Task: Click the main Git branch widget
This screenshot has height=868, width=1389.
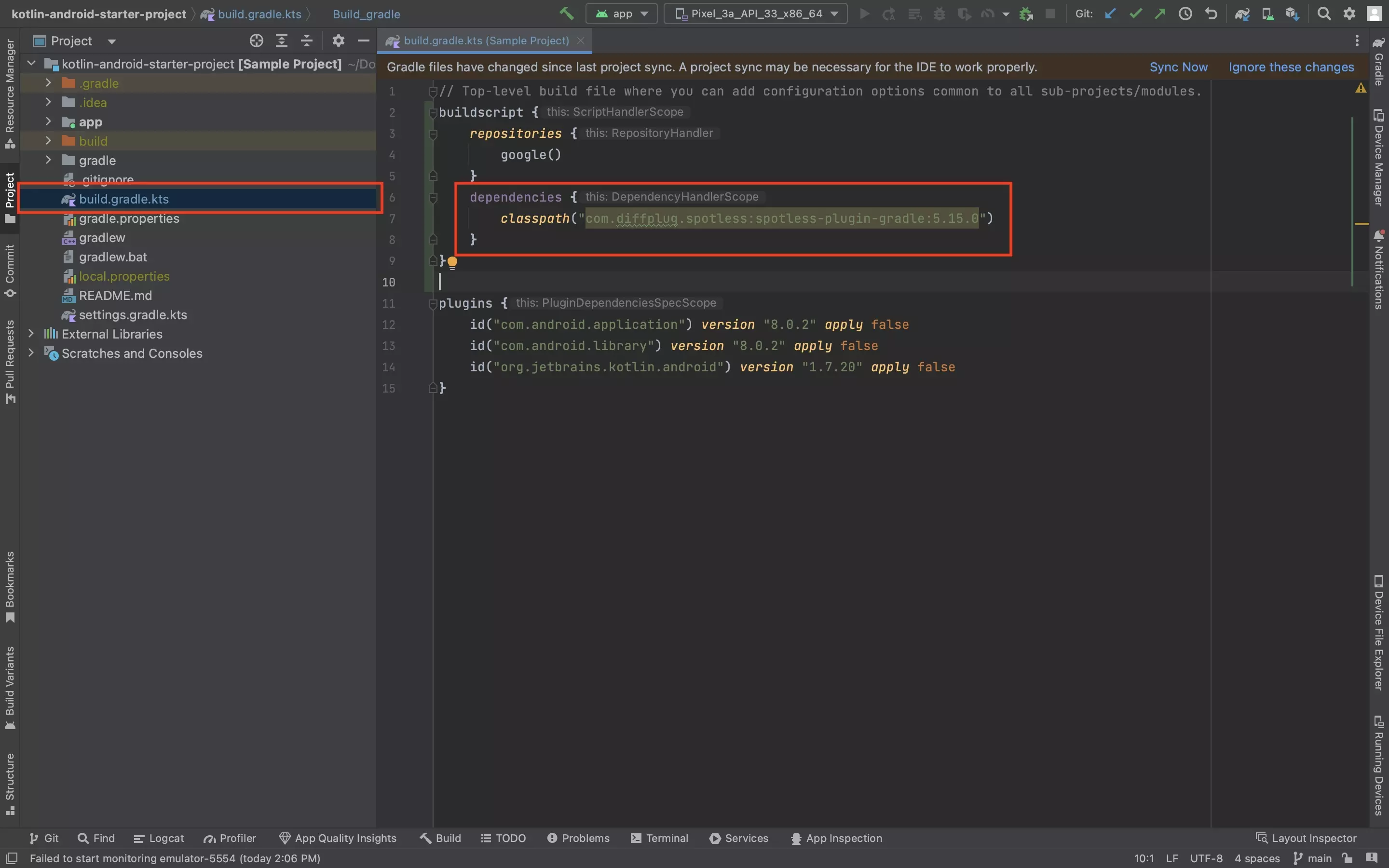Action: click(1313, 858)
